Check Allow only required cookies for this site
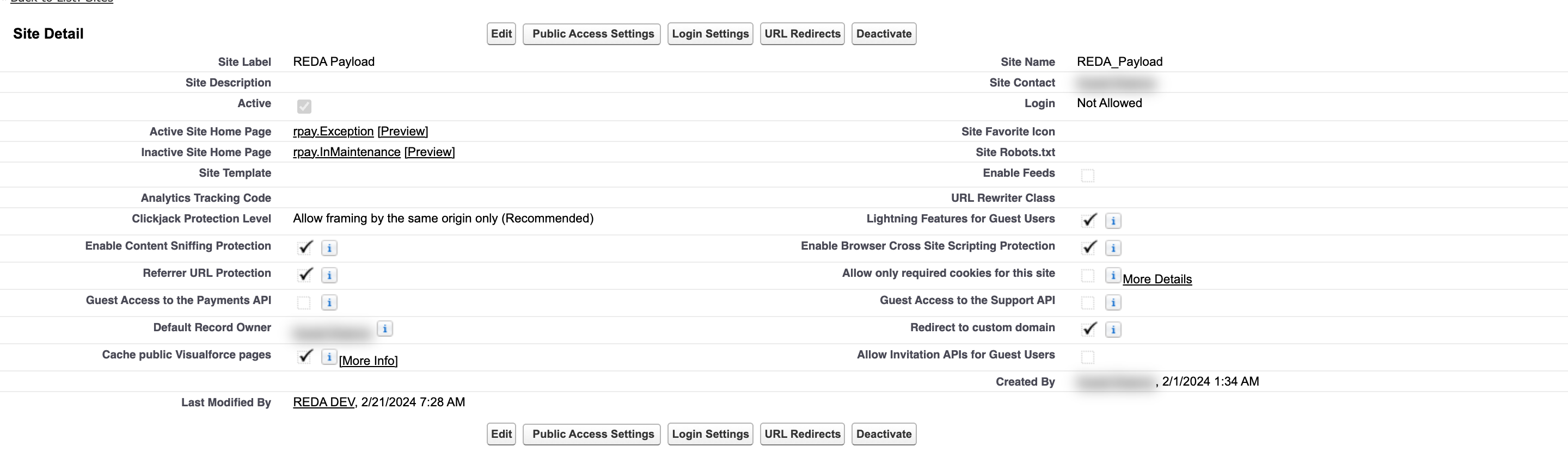The height and width of the screenshot is (471, 1568). [1088, 276]
